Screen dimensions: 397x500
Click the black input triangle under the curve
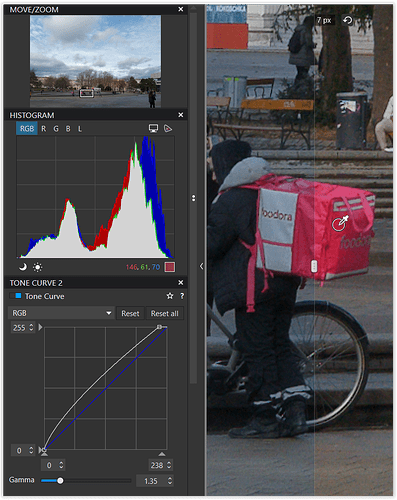(x=44, y=454)
